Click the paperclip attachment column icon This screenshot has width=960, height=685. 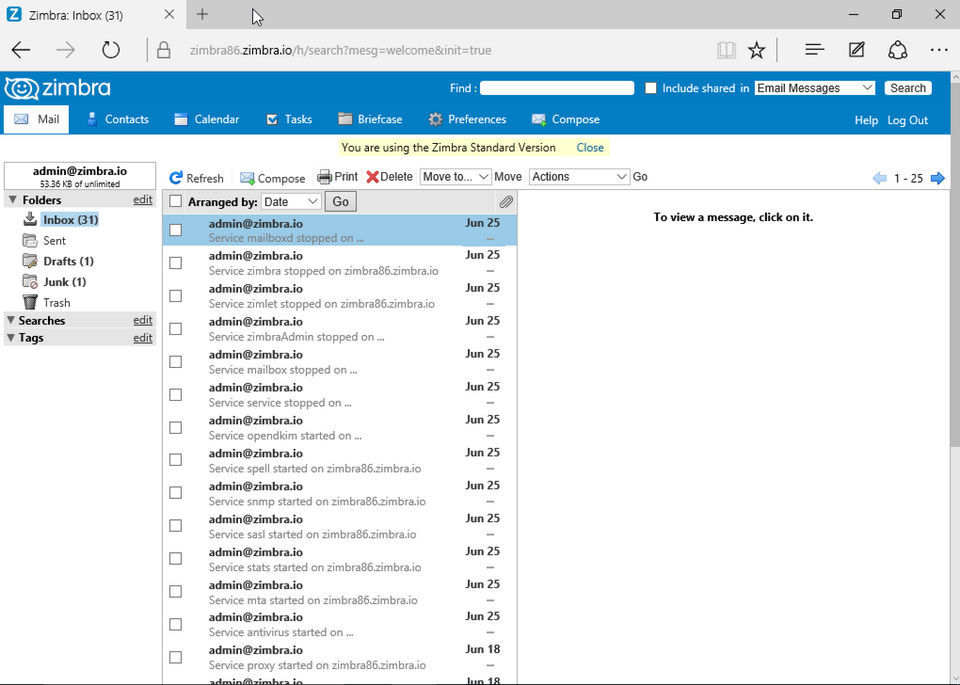click(x=506, y=201)
